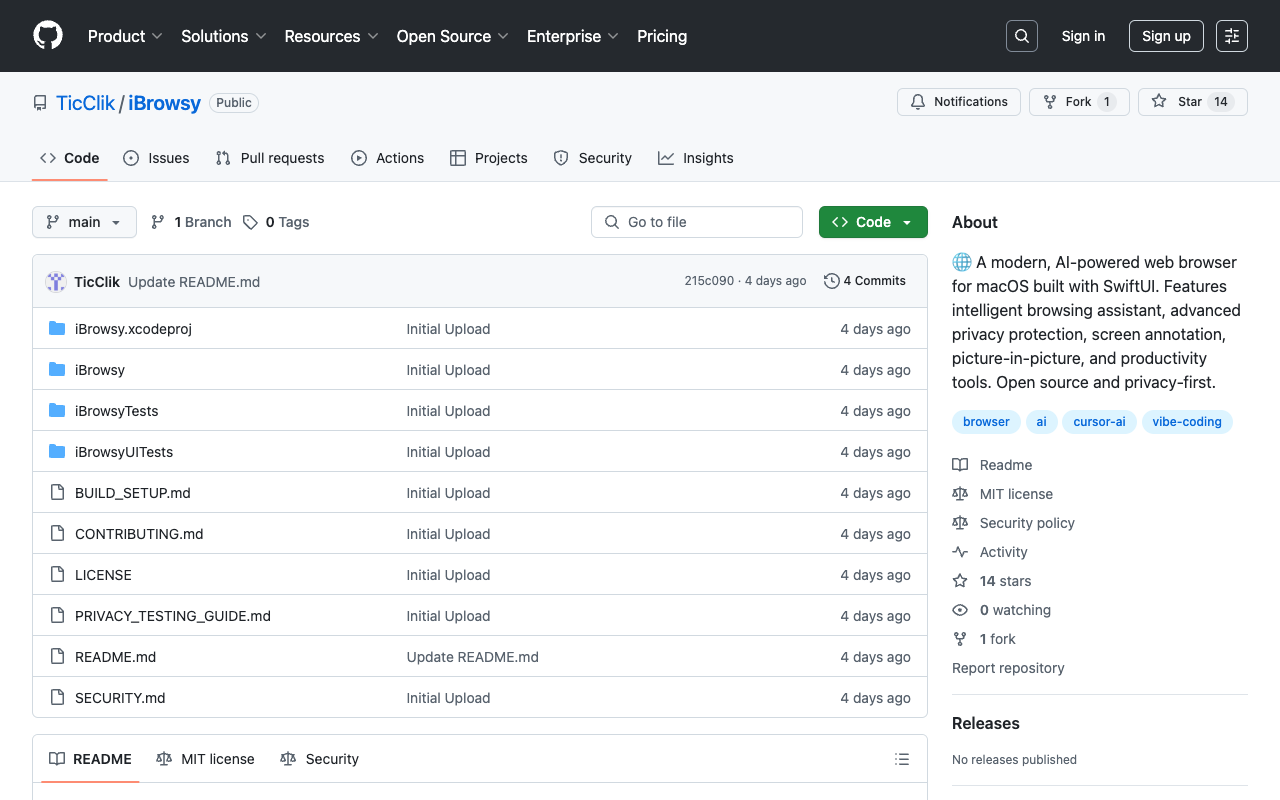
Task: Open the main branch selector
Action: [84, 221]
